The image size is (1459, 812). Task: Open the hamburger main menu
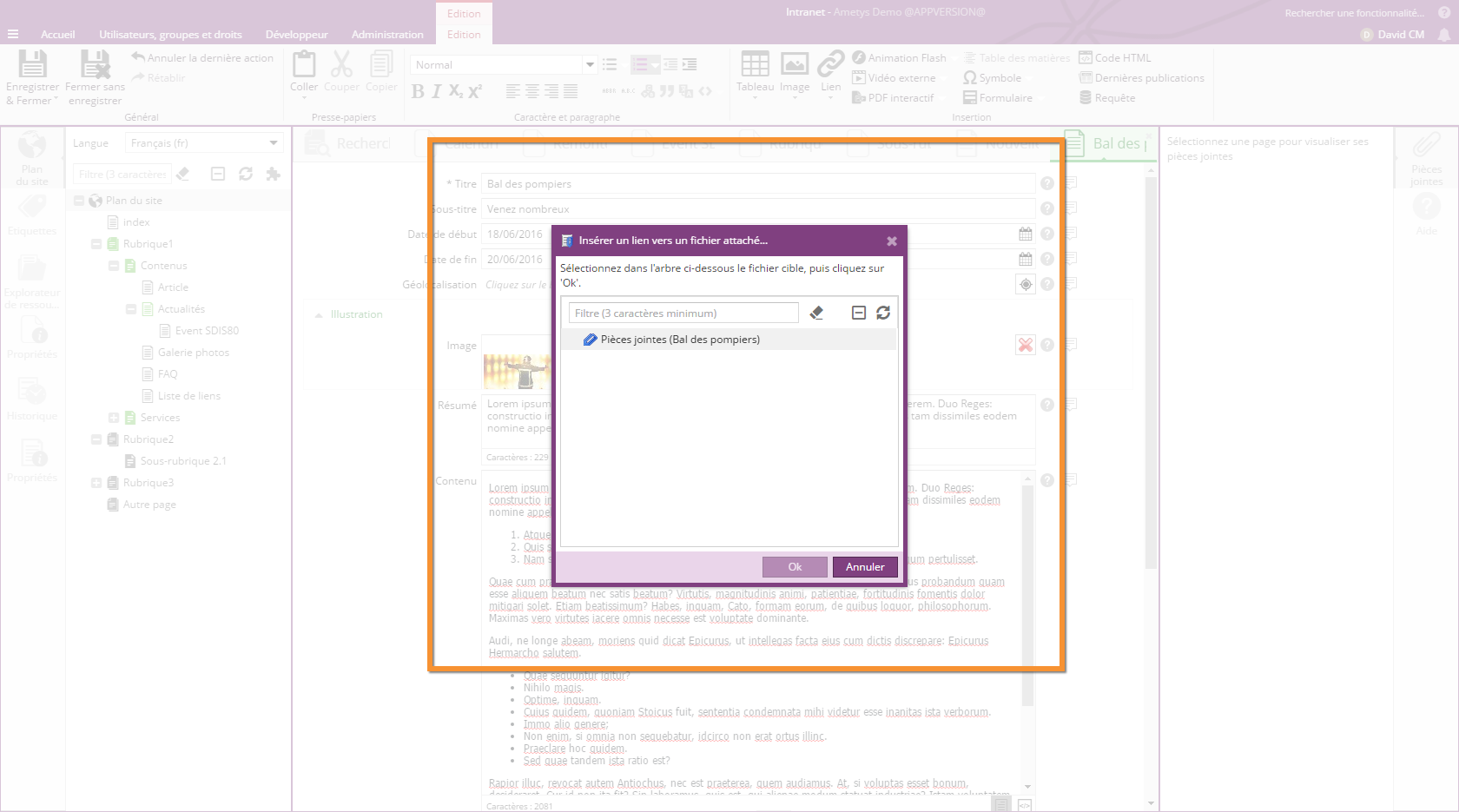(x=13, y=35)
